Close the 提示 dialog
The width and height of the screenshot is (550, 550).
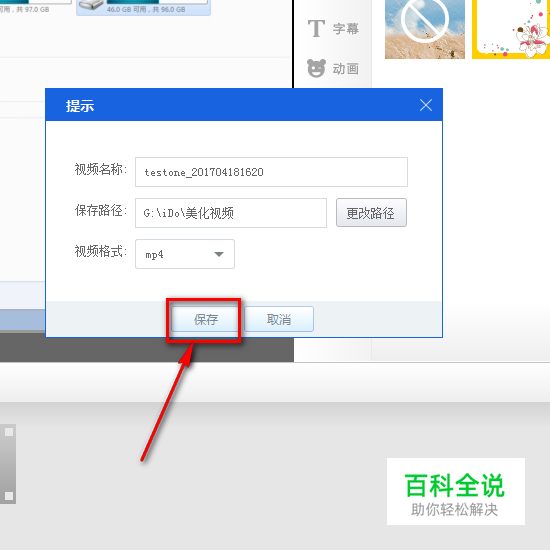pos(426,105)
